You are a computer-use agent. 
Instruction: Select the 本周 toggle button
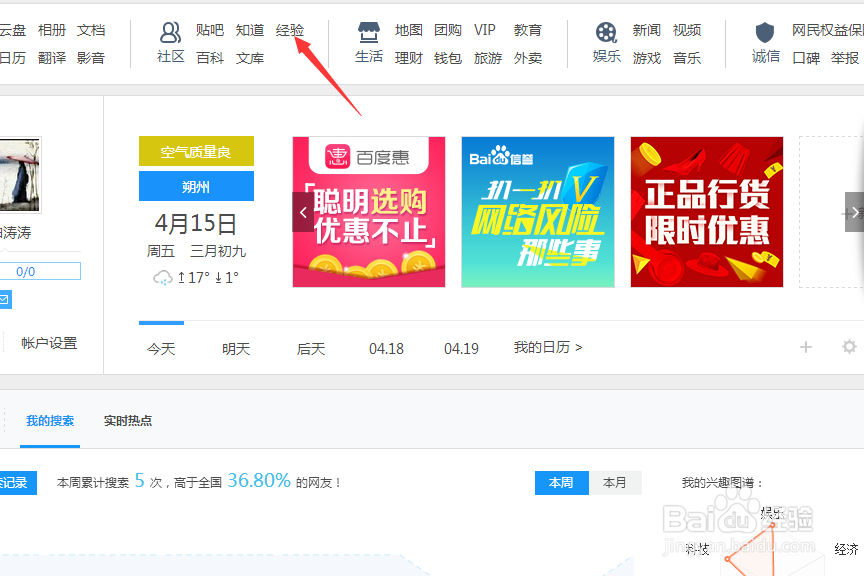[561, 483]
